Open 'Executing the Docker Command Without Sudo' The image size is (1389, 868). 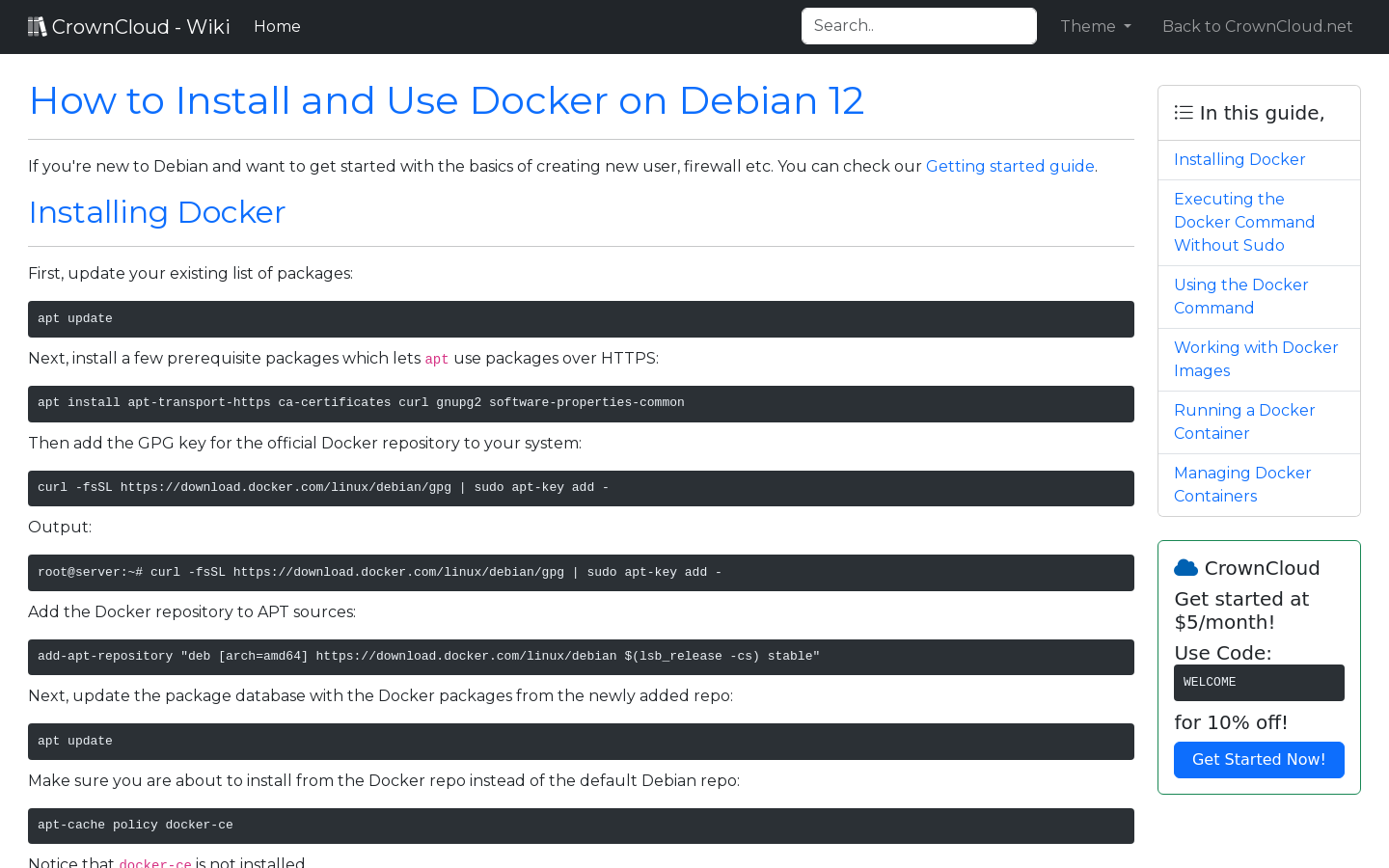click(x=1244, y=222)
